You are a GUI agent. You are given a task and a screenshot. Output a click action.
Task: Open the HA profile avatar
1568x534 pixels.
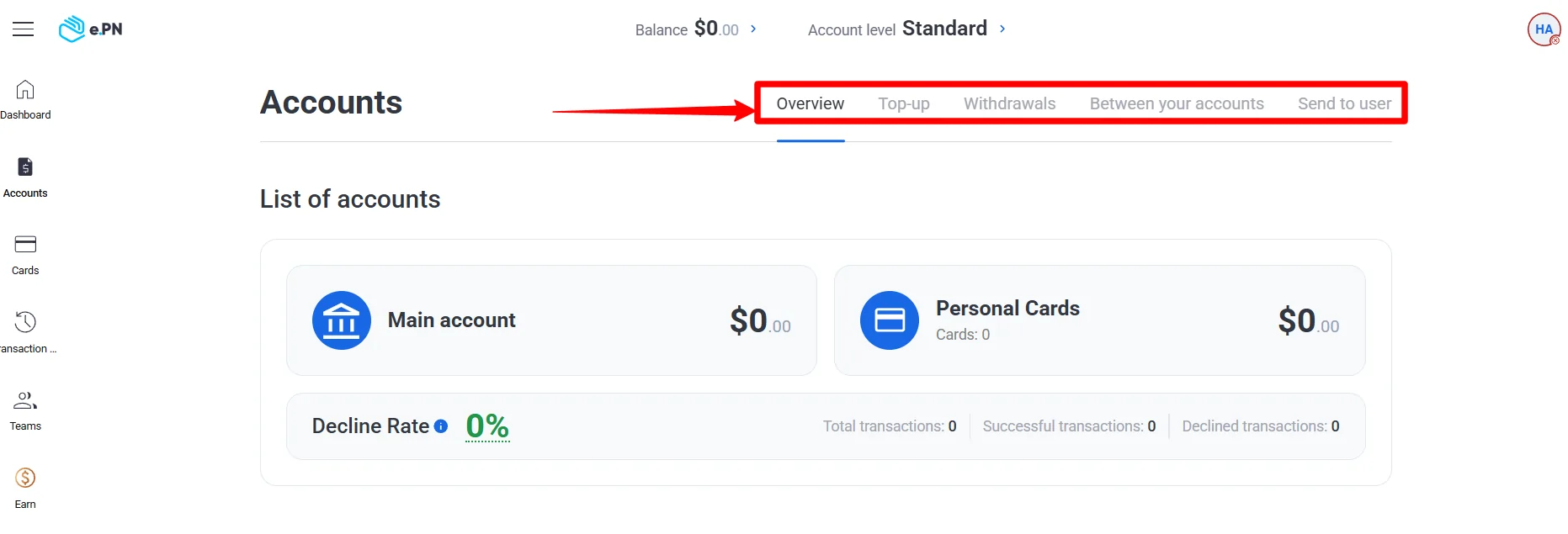[x=1544, y=29]
